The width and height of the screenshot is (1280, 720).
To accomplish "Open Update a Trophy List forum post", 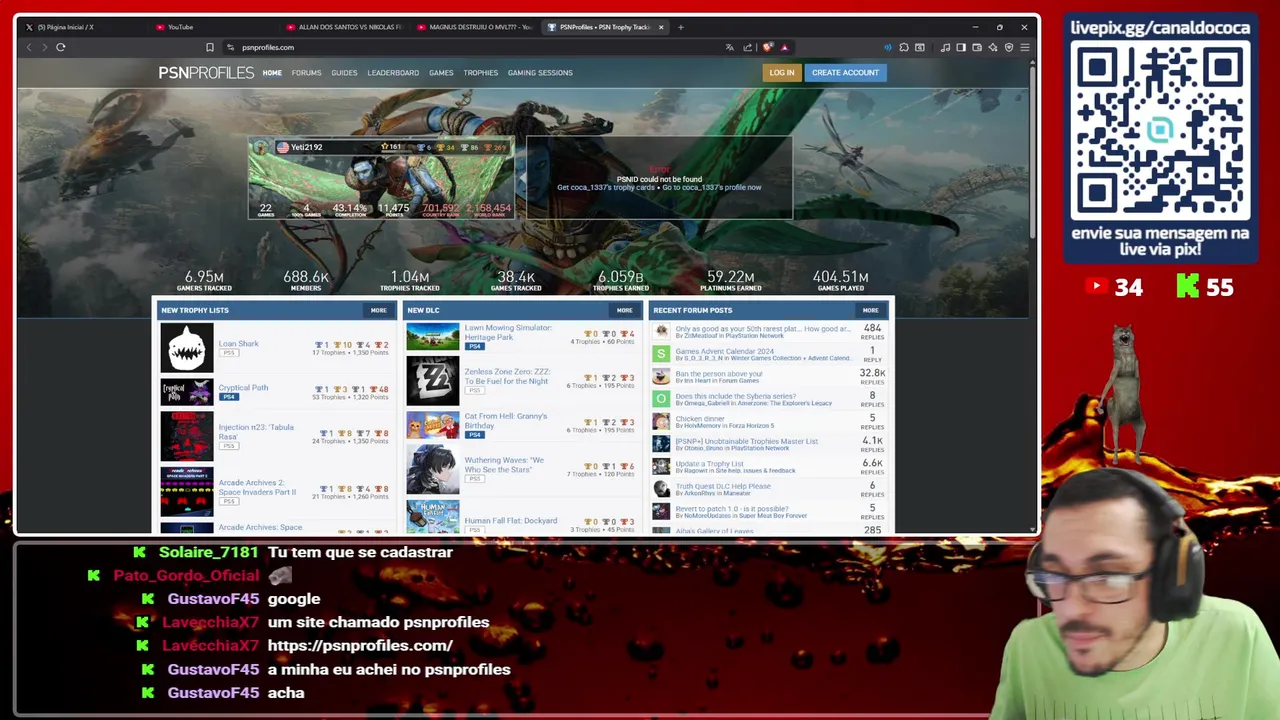I will tap(710, 463).
